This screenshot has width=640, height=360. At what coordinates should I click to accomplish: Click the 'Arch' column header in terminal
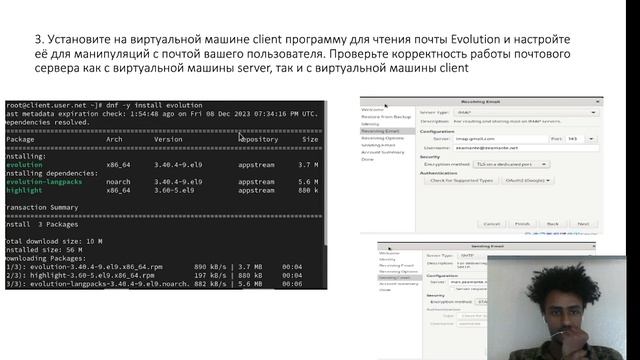[114, 140]
